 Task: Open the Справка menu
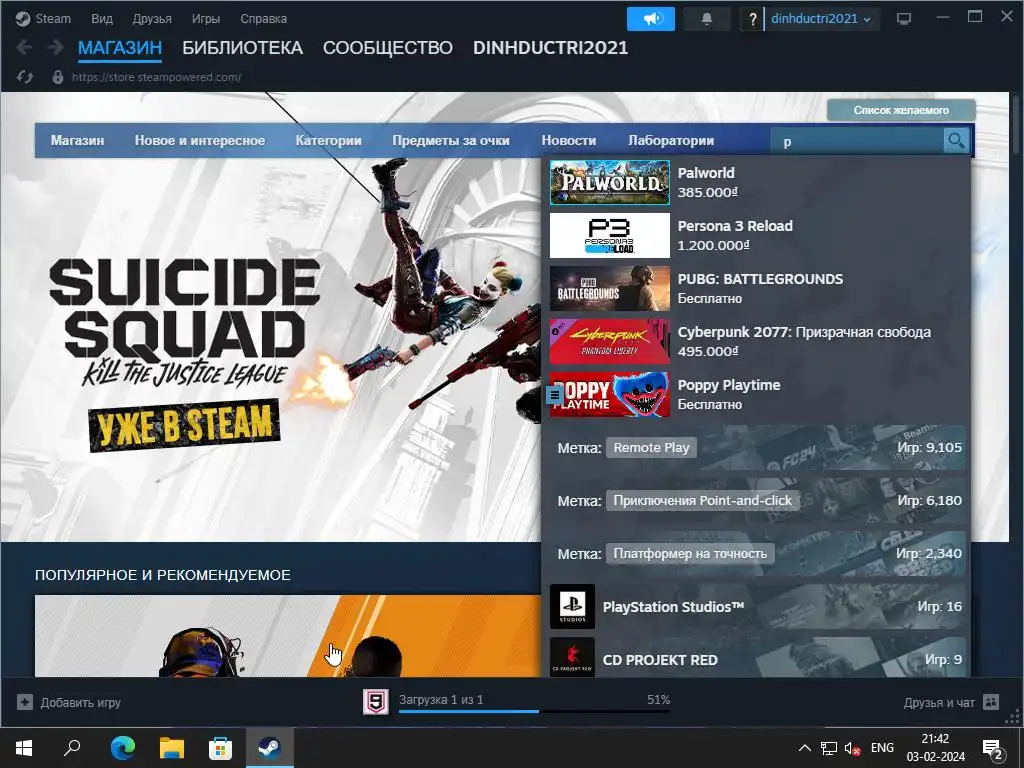[x=263, y=19]
